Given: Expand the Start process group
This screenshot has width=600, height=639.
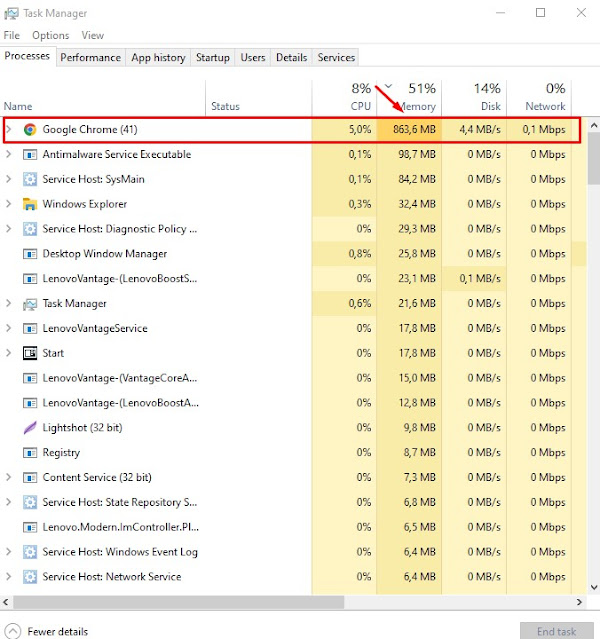Looking at the screenshot, I should [9, 353].
